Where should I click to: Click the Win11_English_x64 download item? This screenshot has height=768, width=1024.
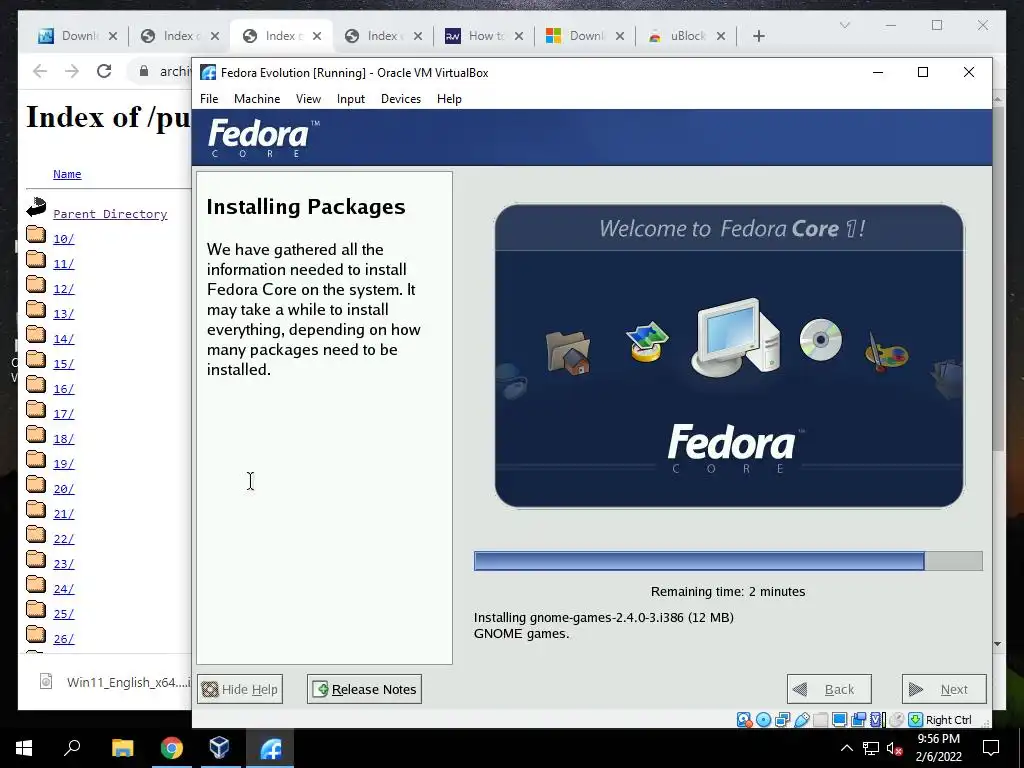click(x=114, y=682)
